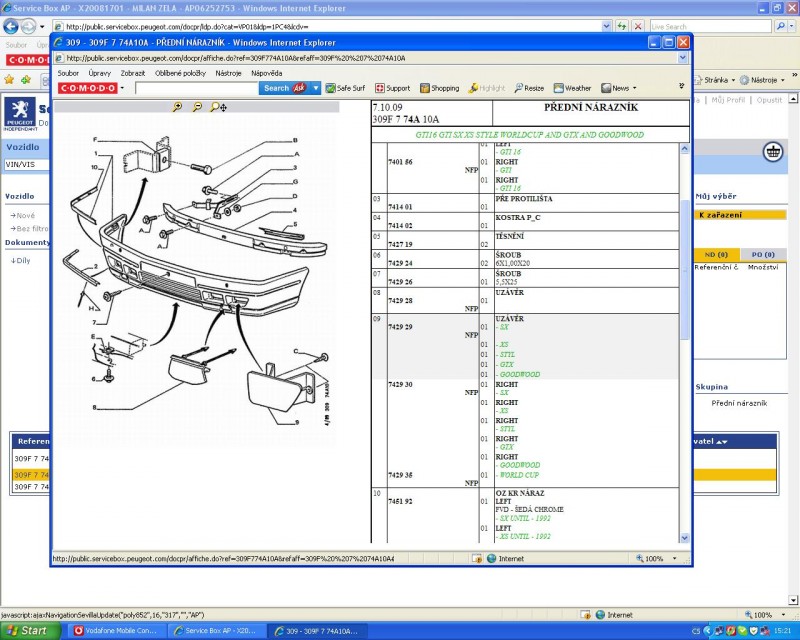This screenshot has height=640, width=800.
Task: Open the popup address bar dropdown
Action: click(683, 58)
